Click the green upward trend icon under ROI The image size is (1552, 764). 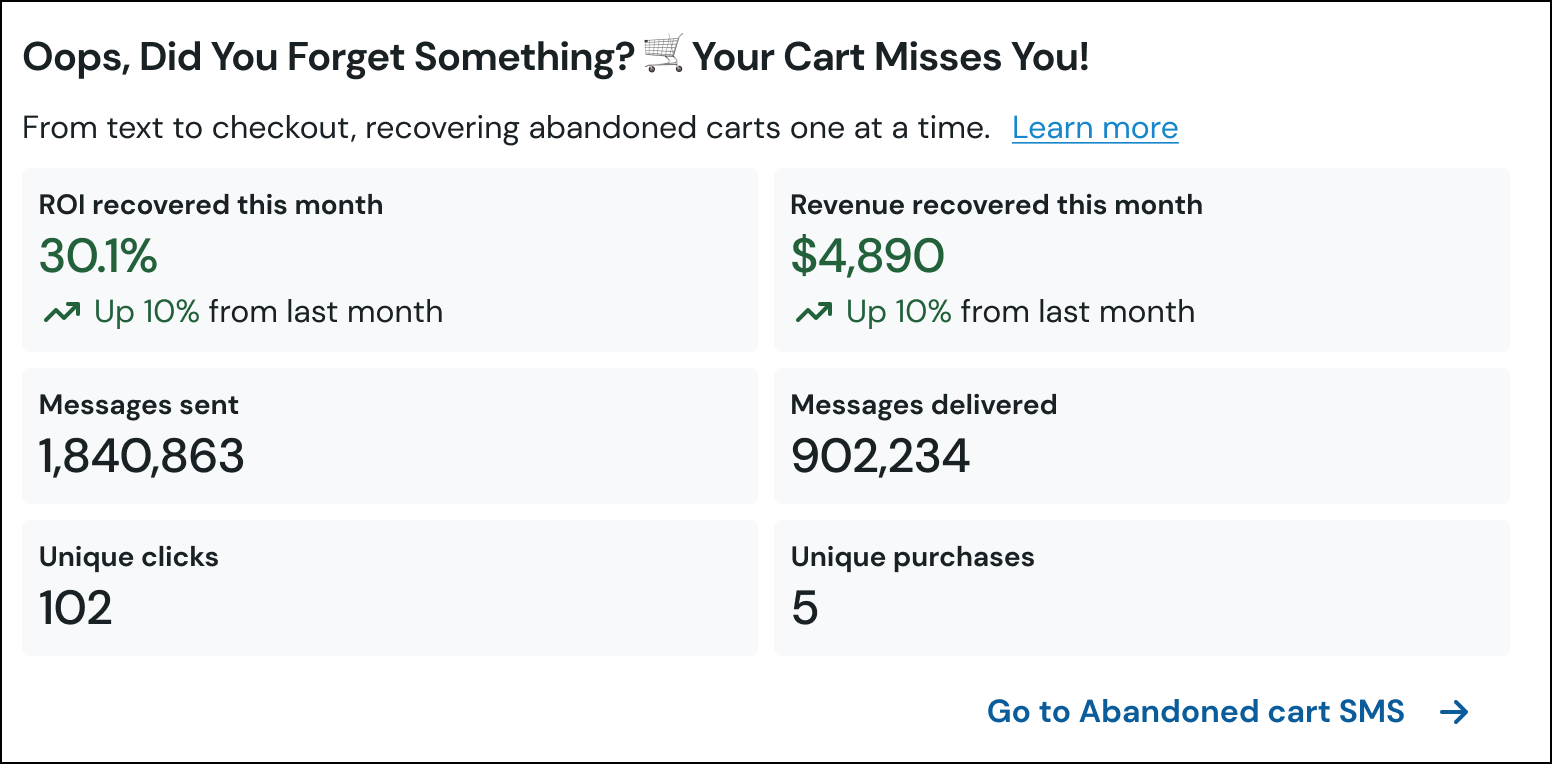tap(62, 311)
